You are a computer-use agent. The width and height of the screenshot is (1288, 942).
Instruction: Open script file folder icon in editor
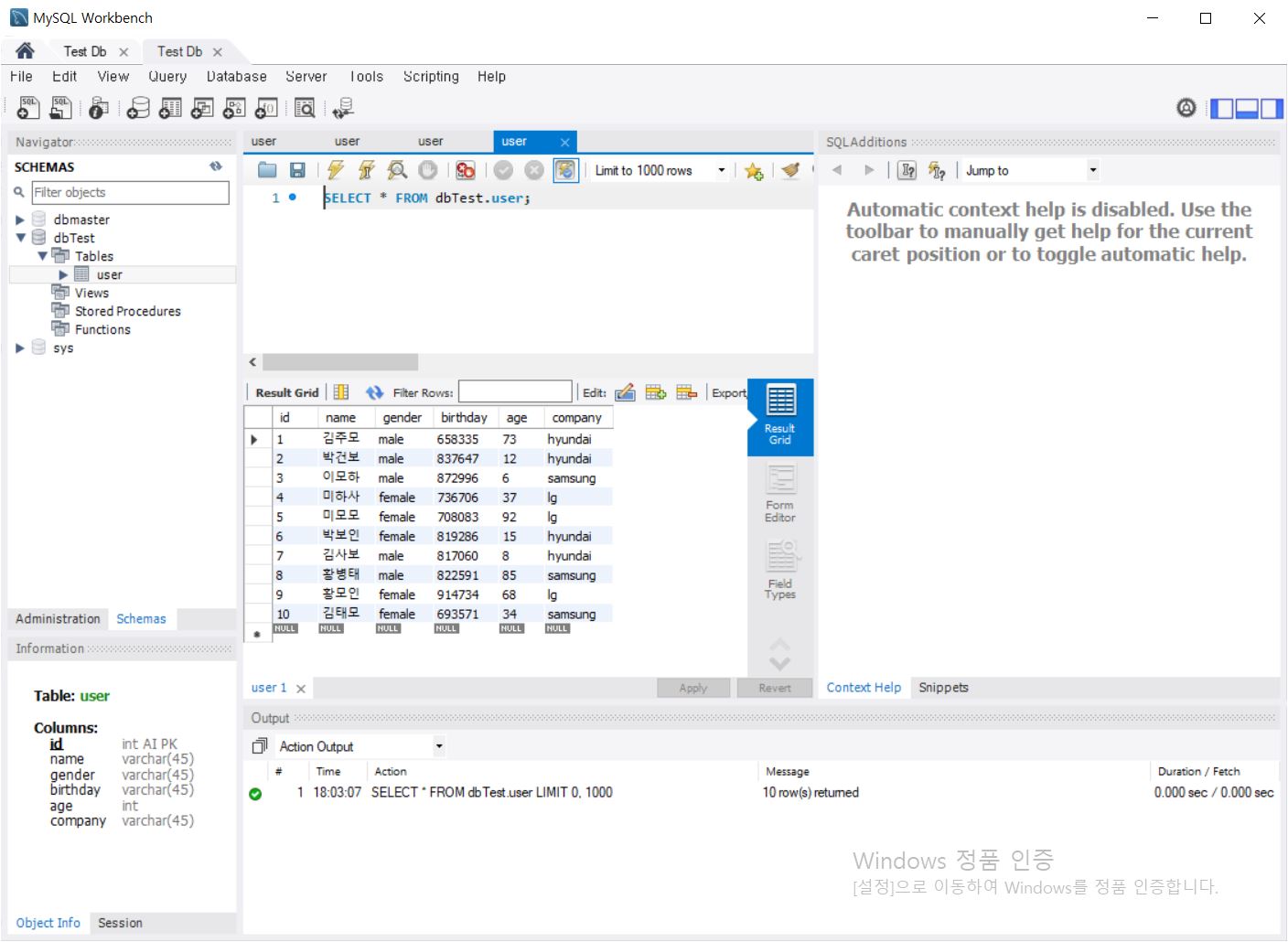pos(267,170)
